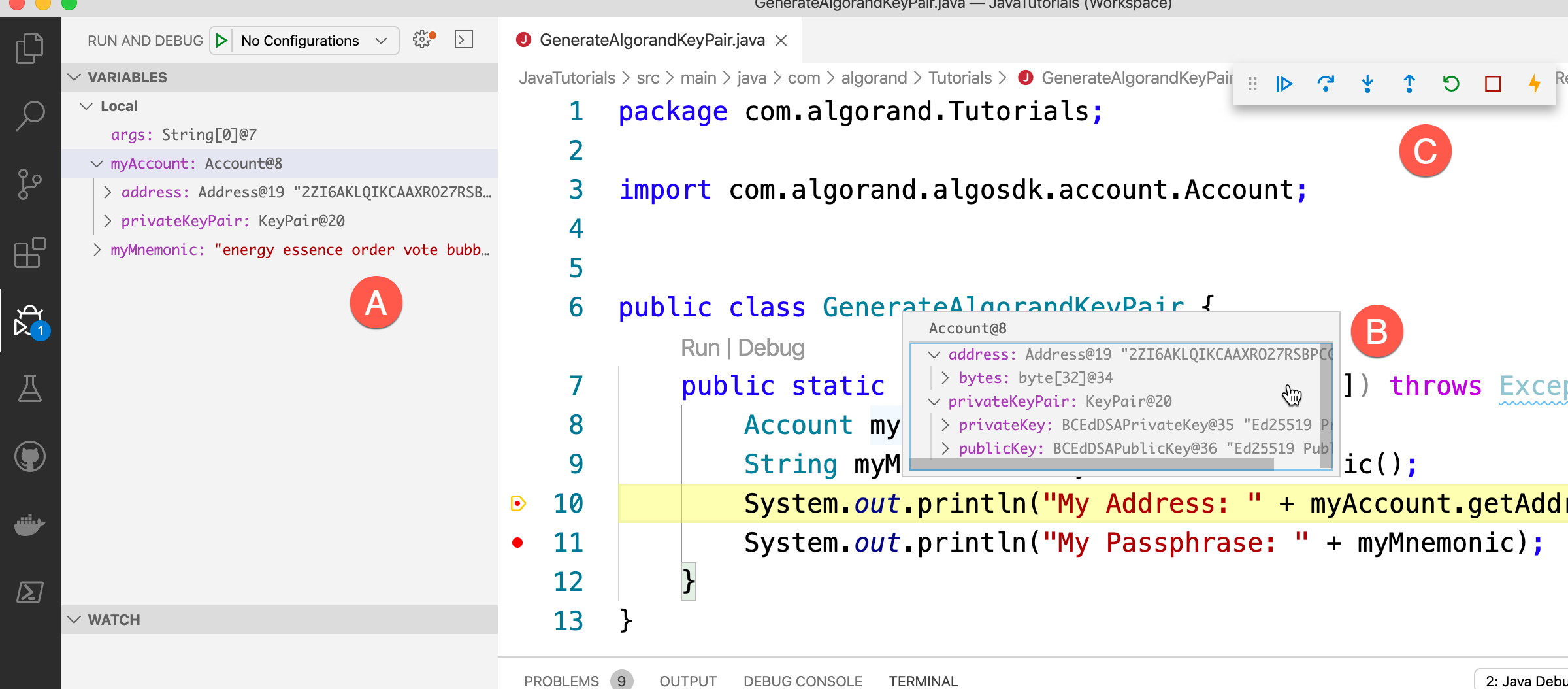Restart the debug session
The height and width of the screenshot is (689, 1568).
1450,84
